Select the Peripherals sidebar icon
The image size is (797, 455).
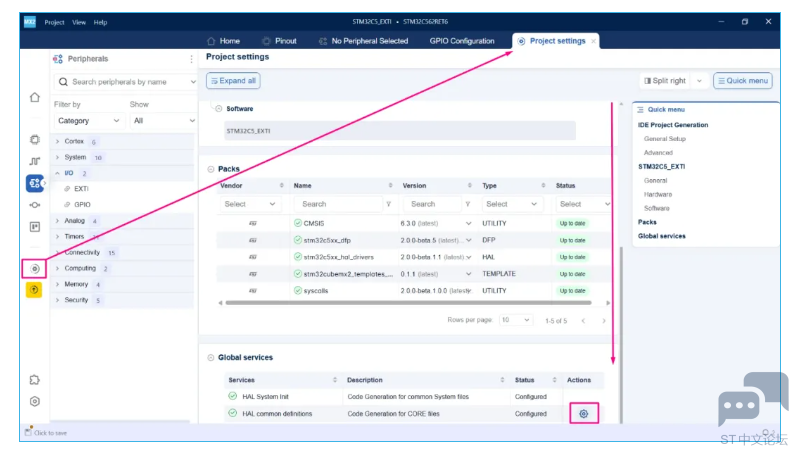pos(35,183)
